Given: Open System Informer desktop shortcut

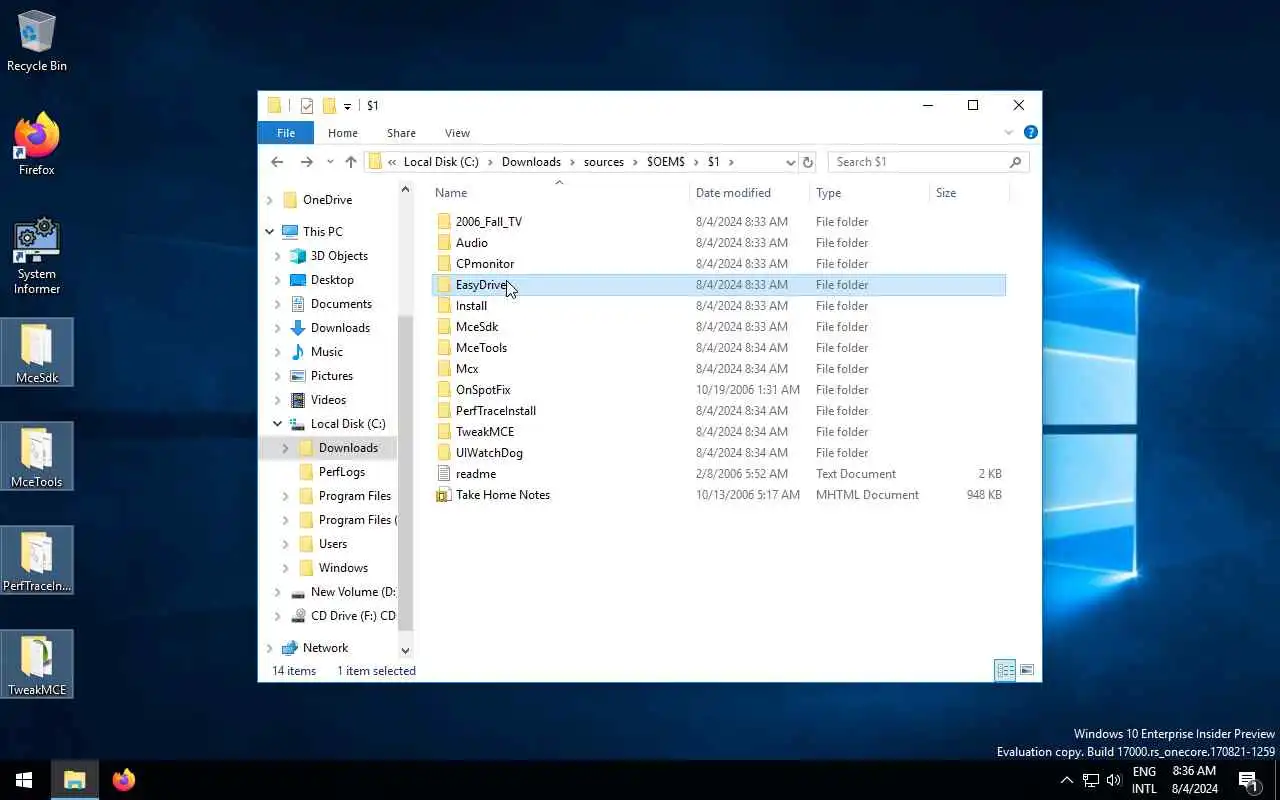Looking at the screenshot, I should (x=37, y=256).
